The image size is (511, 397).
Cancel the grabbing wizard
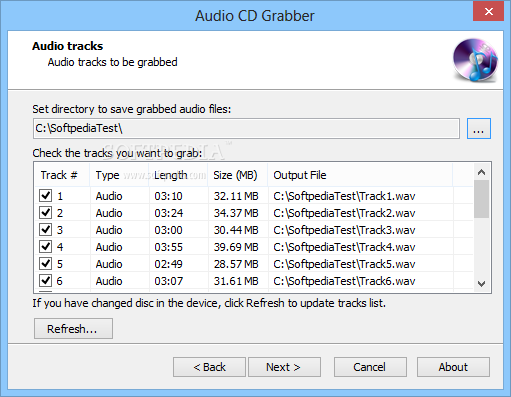[370, 367]
